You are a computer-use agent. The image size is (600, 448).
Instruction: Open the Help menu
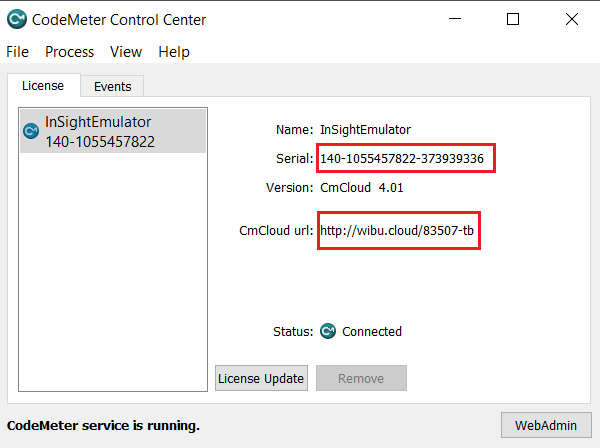174,52
